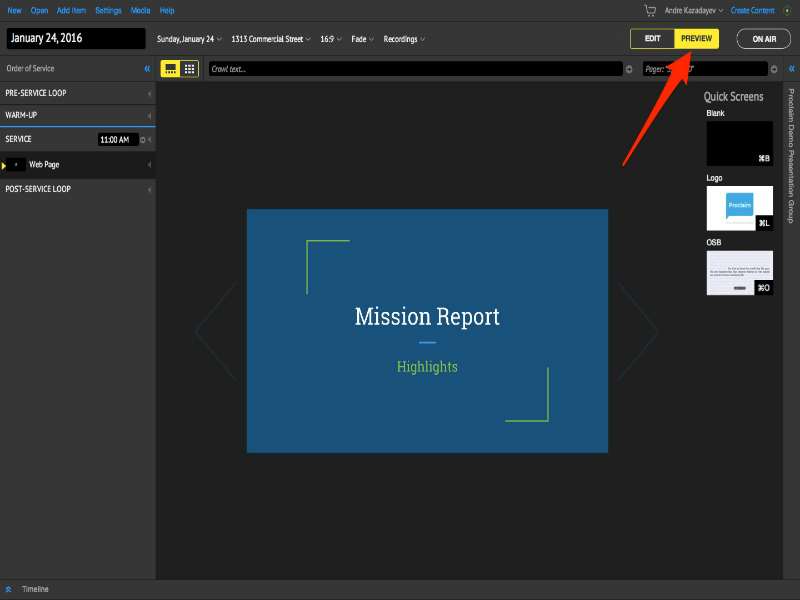Open the shopping cart icon

pyautogui.click(x=650, y=10)
